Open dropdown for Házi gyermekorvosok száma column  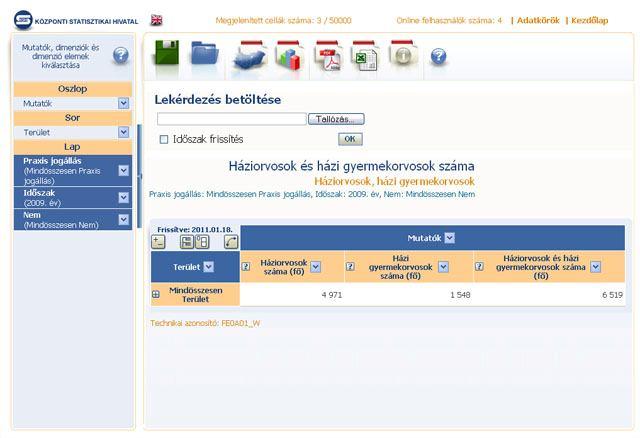443,267
